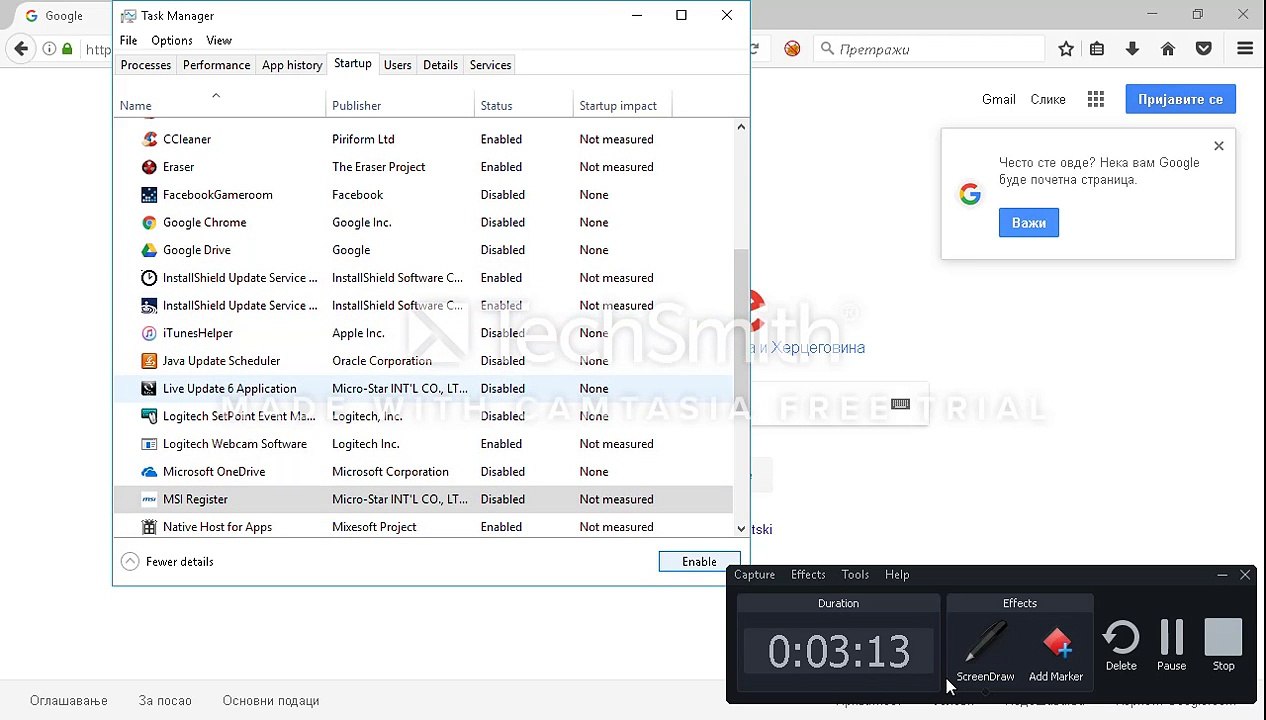The image size is (1266, 720).
Task: Switch to the Users tab
Action: click(x=397, y=65)
